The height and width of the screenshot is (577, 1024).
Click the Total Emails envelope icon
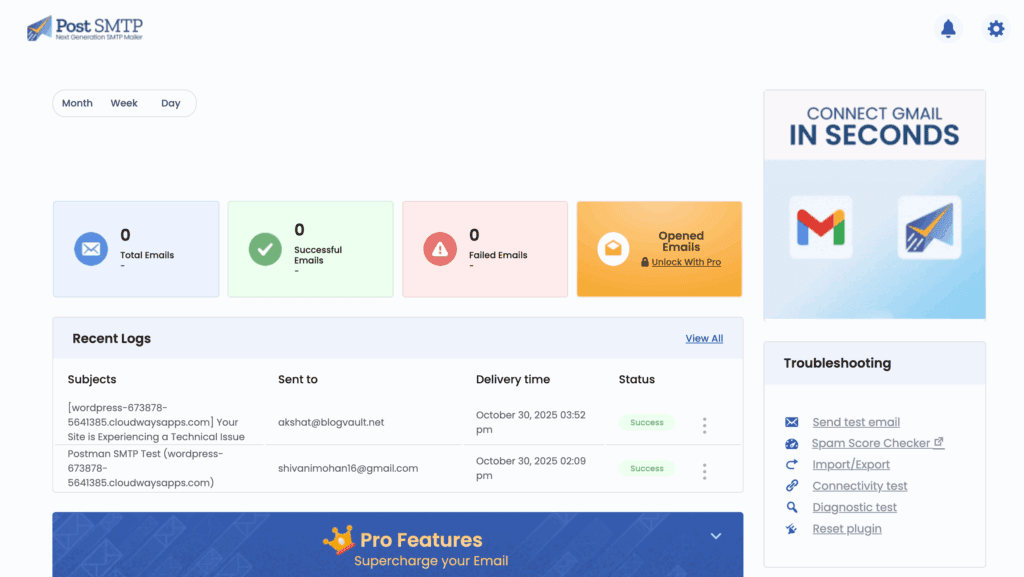click(91, 249)
